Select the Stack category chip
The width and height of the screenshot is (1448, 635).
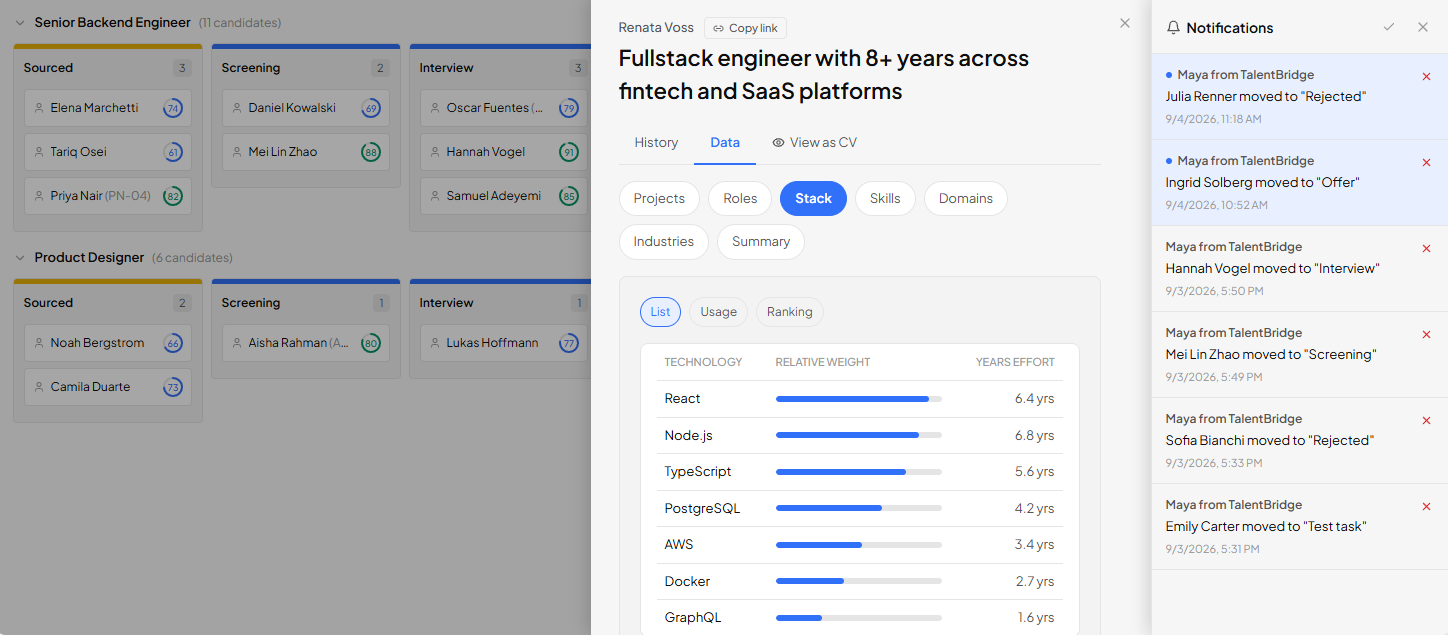(813, 198)
